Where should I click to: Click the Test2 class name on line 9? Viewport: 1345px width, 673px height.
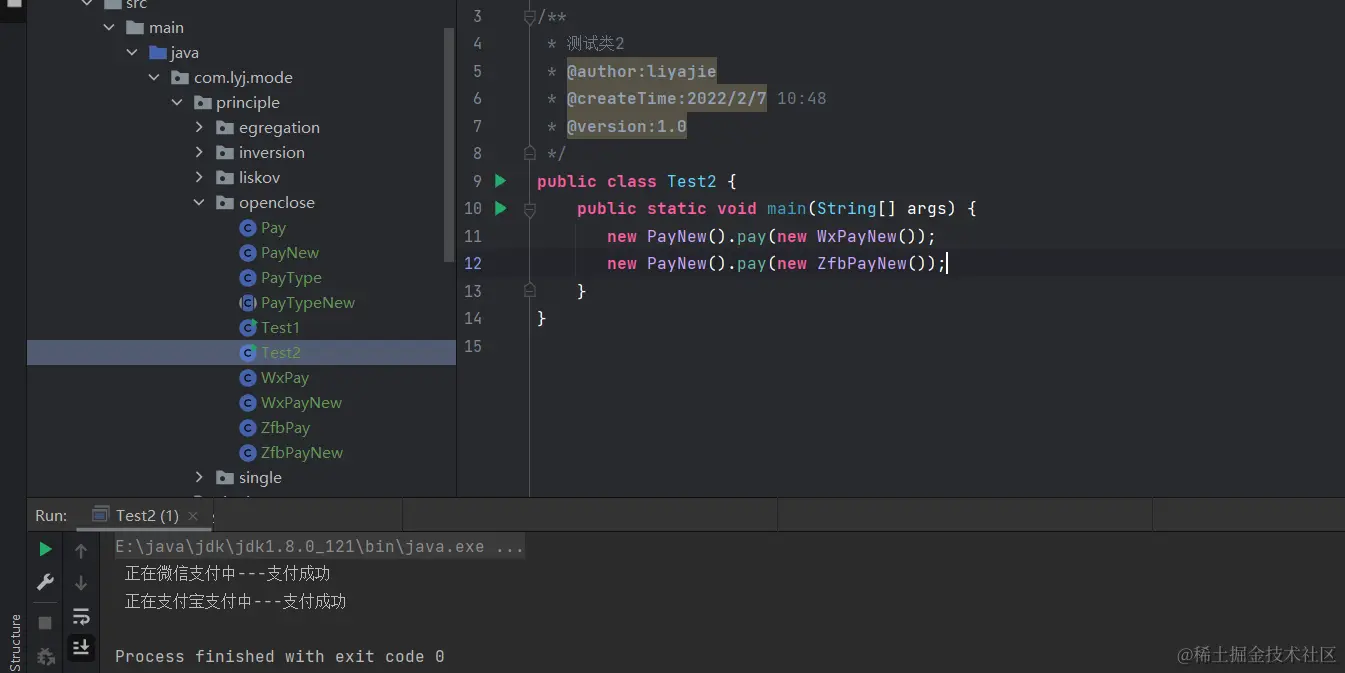pos(692,181)
